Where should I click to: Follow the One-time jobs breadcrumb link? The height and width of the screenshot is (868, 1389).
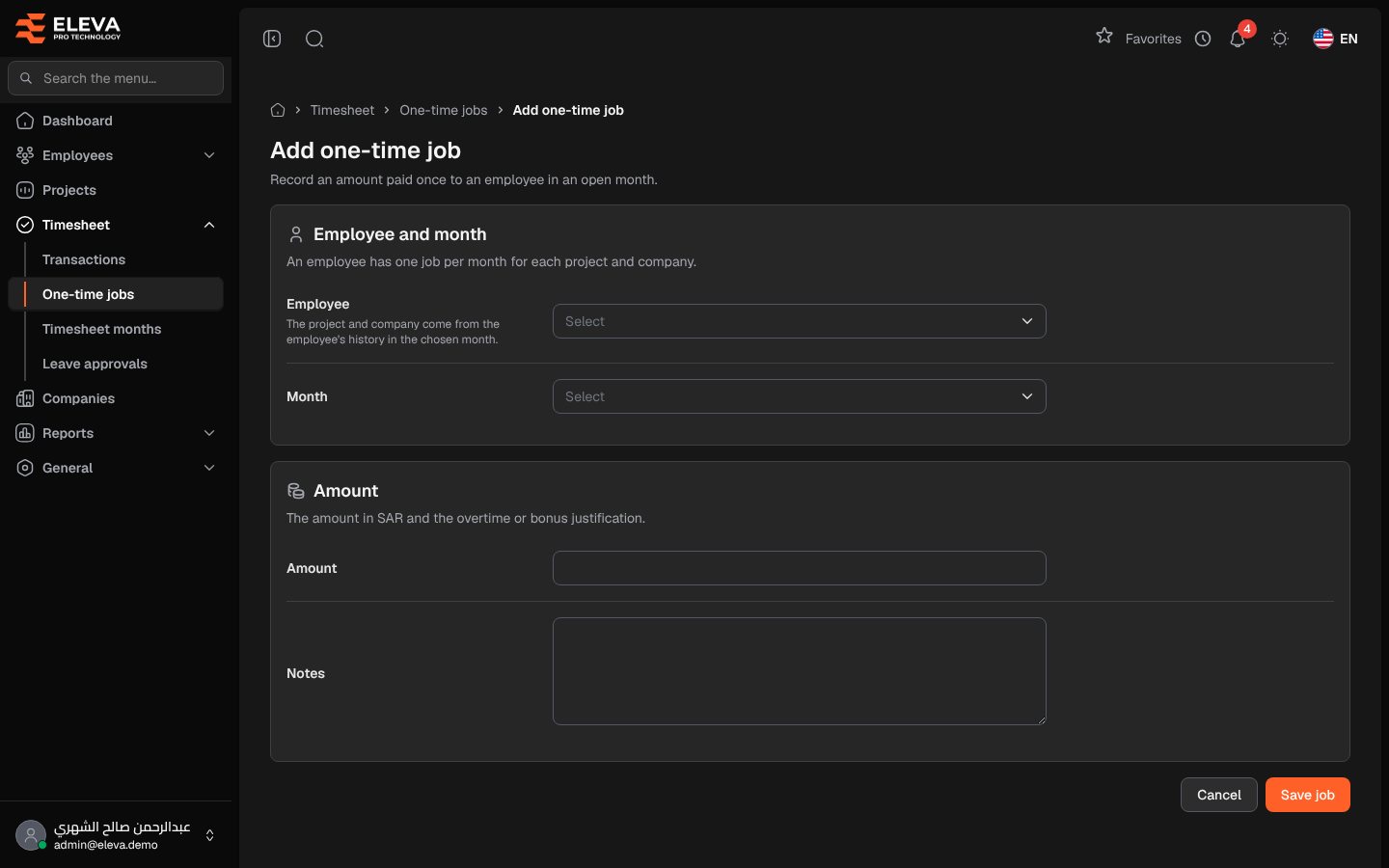(444, 110)
